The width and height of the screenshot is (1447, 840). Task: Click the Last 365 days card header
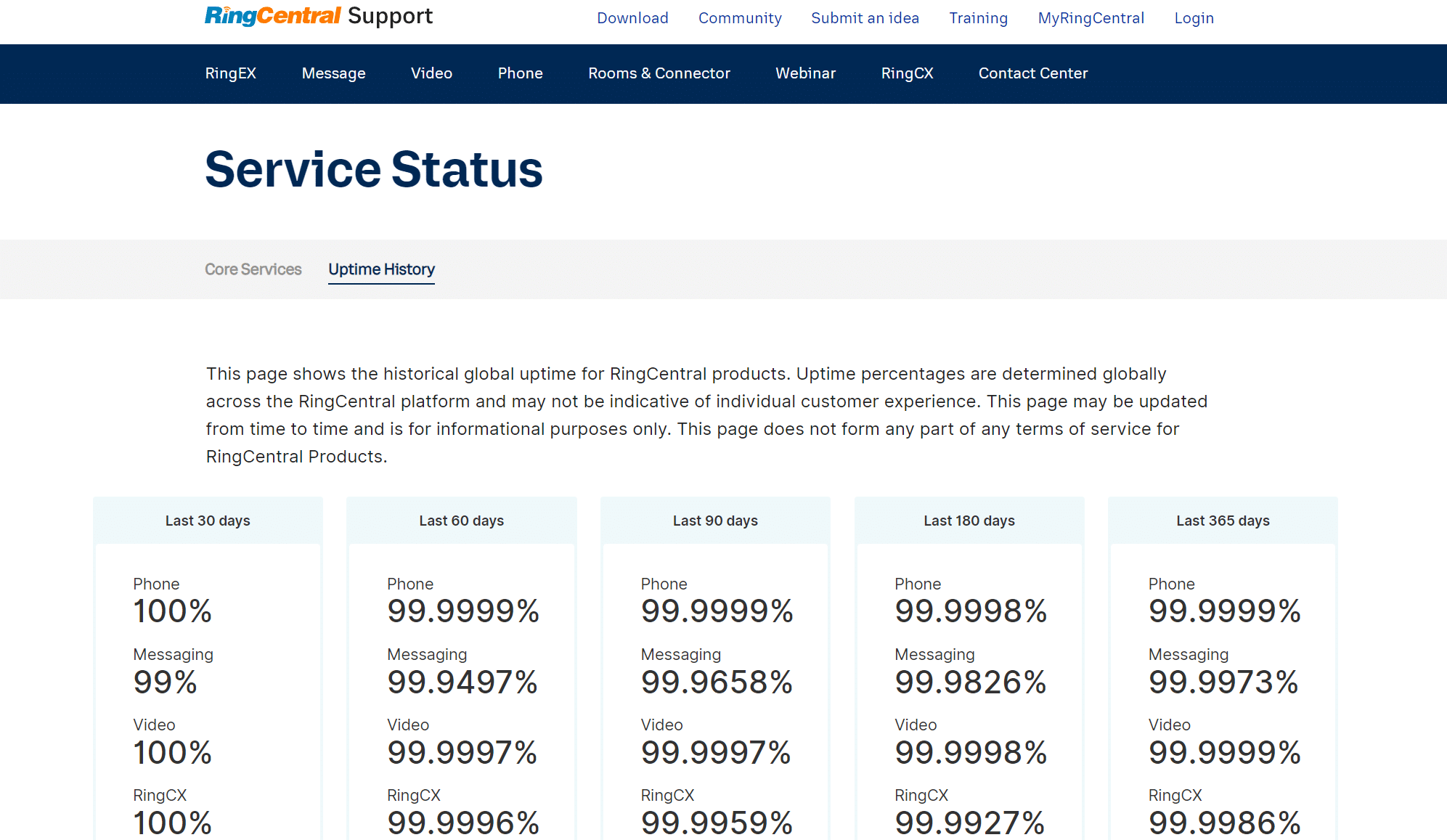pos(1223,521)
